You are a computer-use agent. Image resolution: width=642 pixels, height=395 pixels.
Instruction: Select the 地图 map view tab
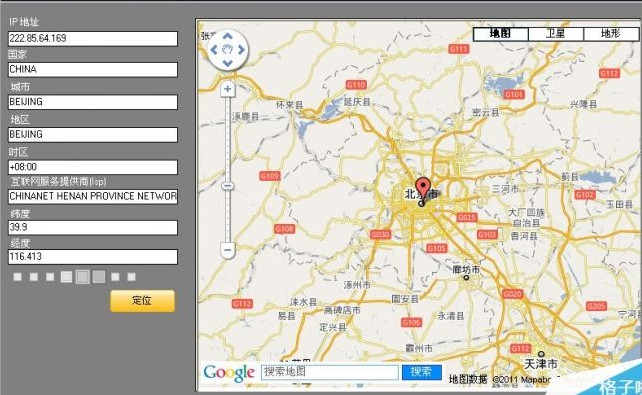(500, 34)
